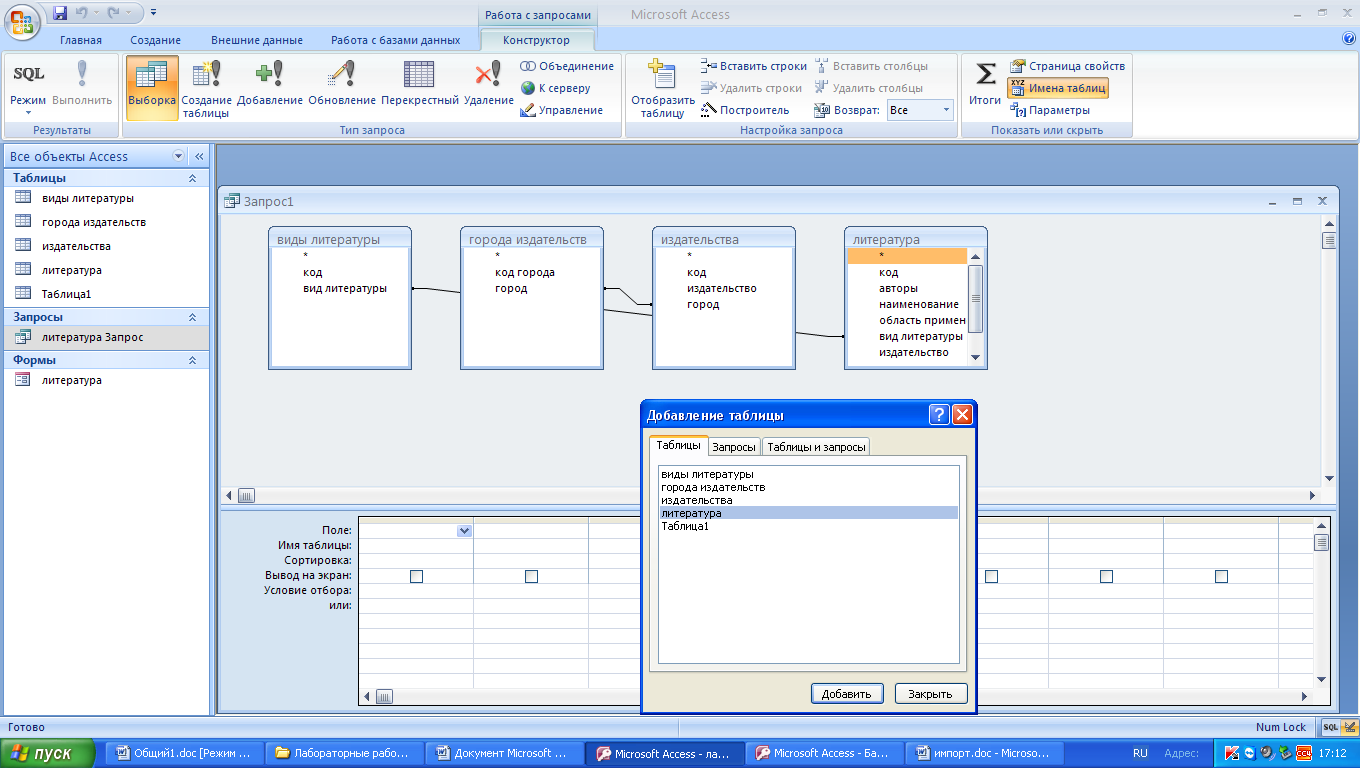Screen dimensions: 1360x768
Task: Select виды литературы in dialog list
Action: pos(808,474)
